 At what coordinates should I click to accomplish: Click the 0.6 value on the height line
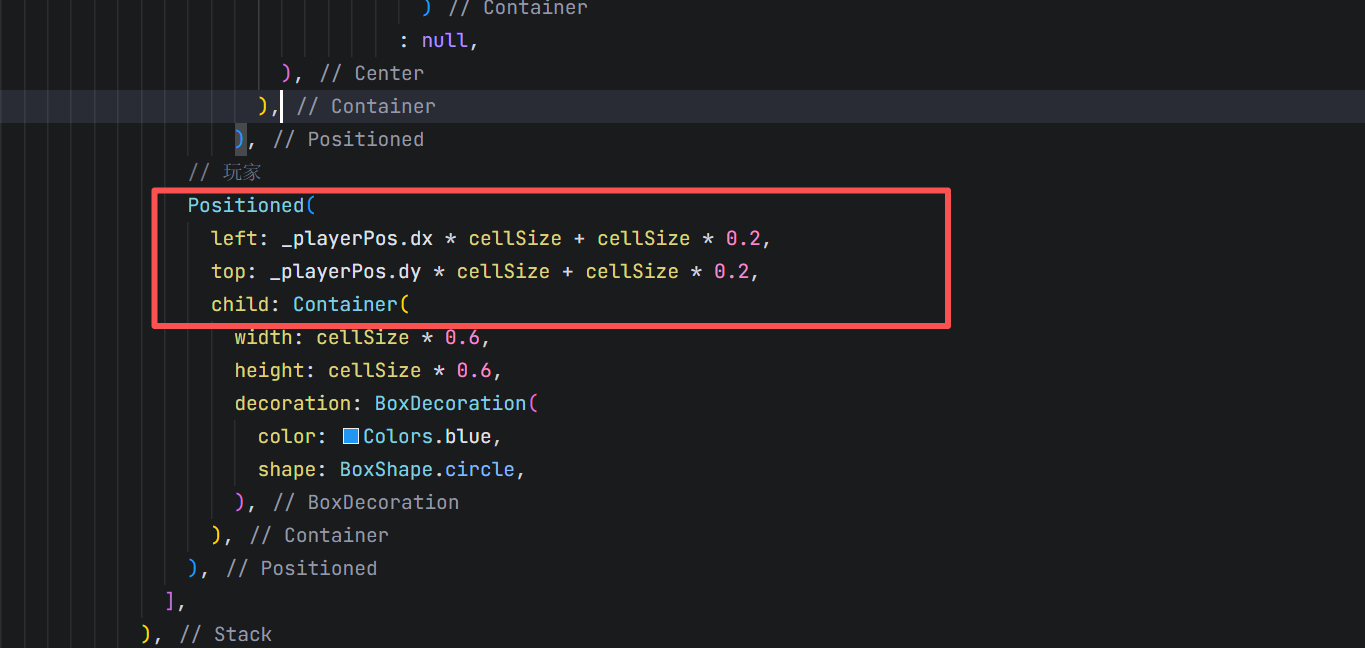pyautogui.click(x=474, y=370)
